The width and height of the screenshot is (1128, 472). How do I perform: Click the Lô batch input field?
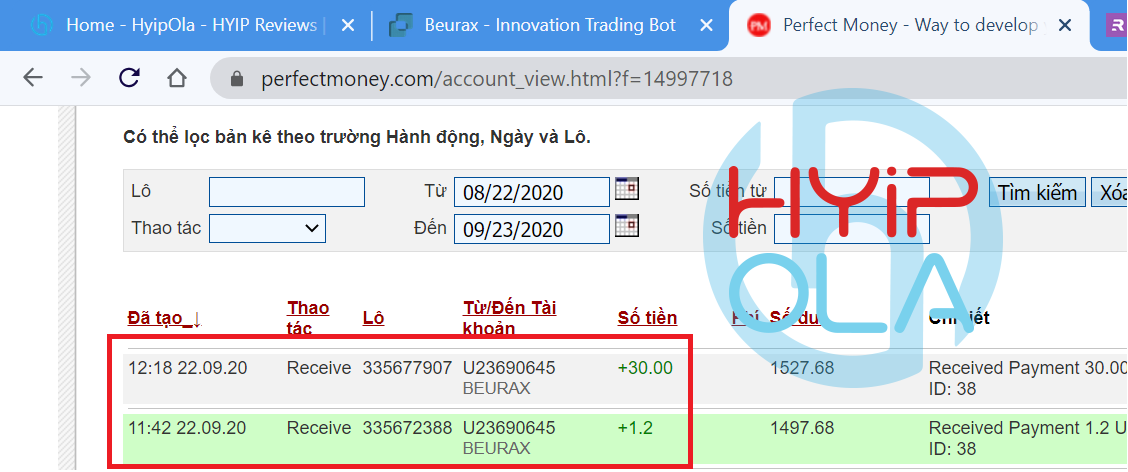click(x=287, y=192)
